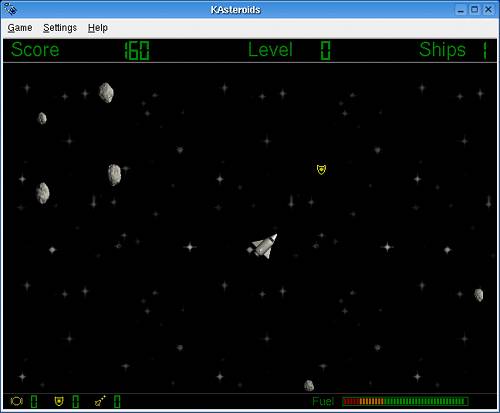Open the Game menu
Image resolution: width=500 pixels, height=413 pixels.
tap(20, 28)
